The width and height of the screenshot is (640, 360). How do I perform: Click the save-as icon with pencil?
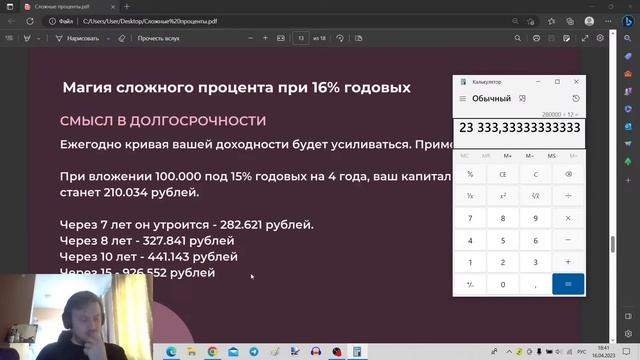pos(567,38)
